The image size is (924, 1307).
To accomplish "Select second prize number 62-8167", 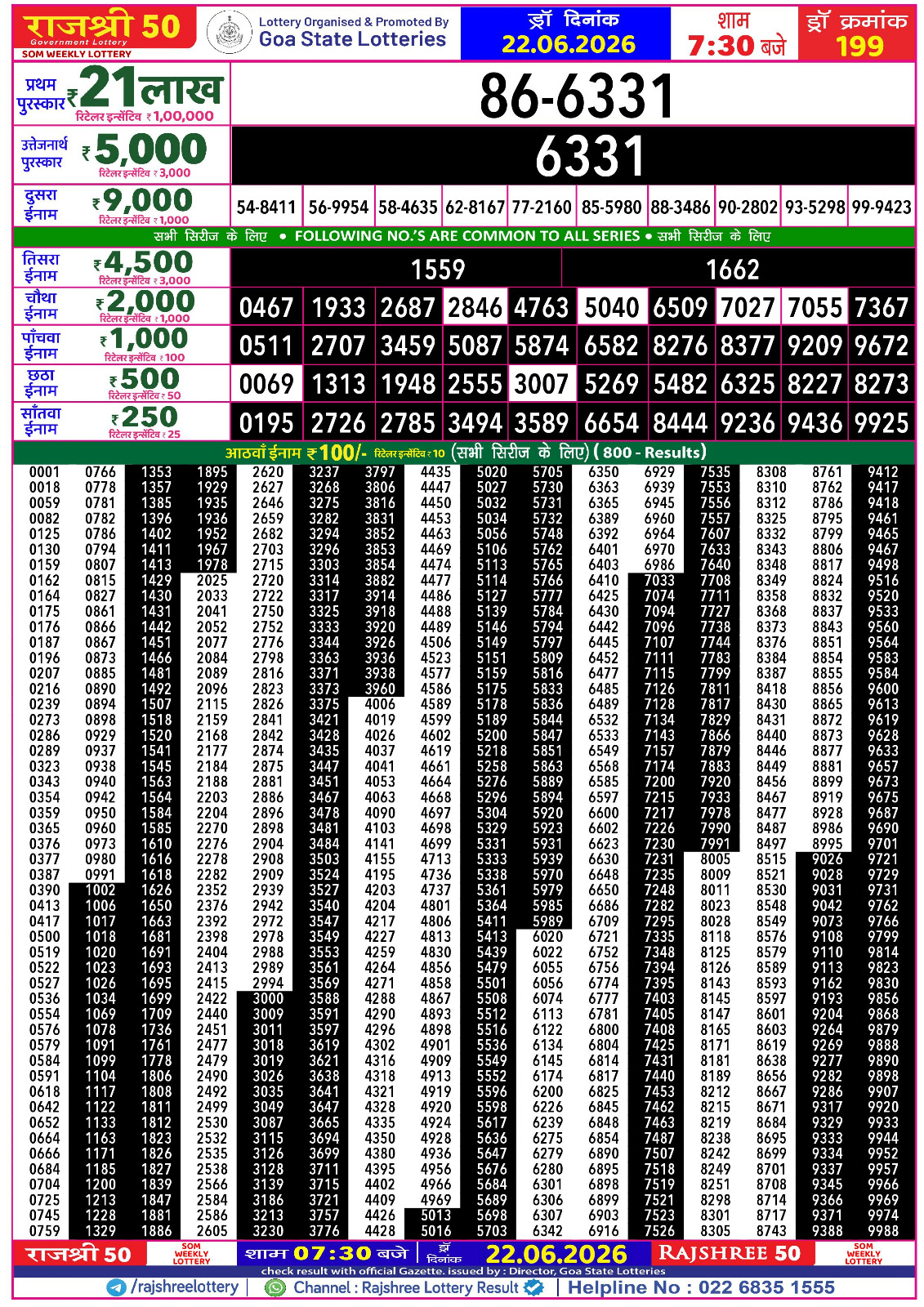I will 475,207.
